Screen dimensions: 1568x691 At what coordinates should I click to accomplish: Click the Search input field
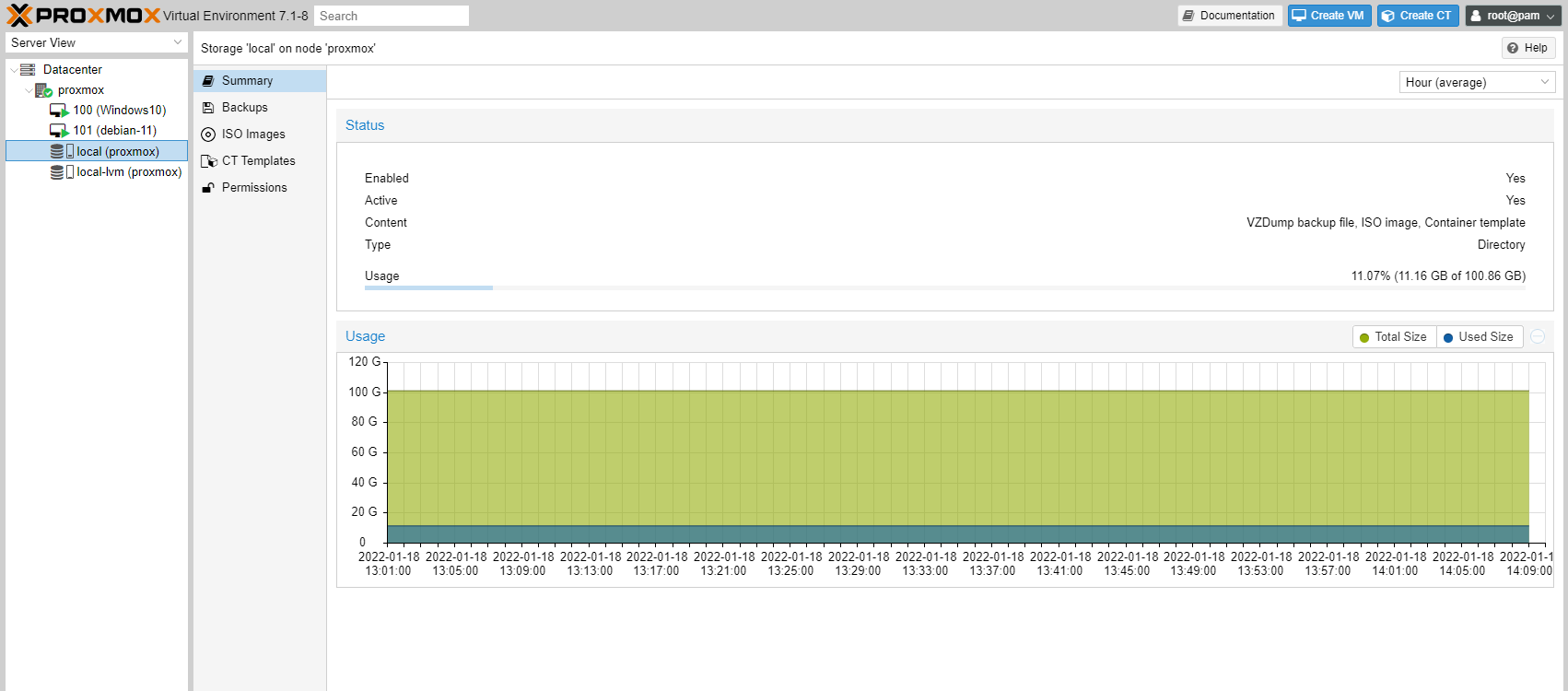[x=391, y=16]
